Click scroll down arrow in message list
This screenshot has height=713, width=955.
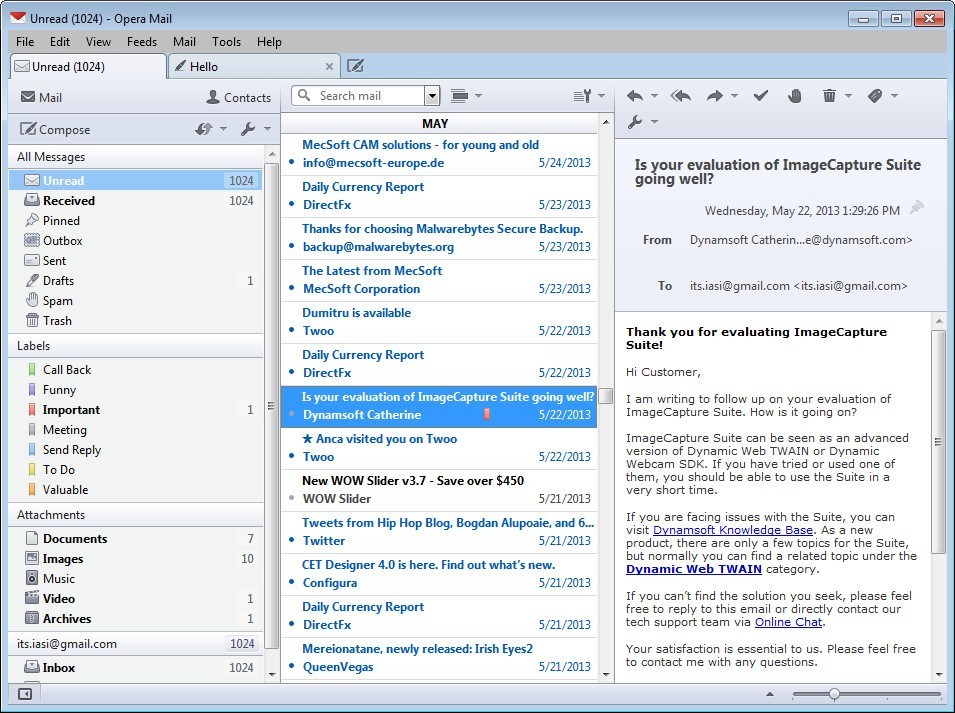point(605,674)
